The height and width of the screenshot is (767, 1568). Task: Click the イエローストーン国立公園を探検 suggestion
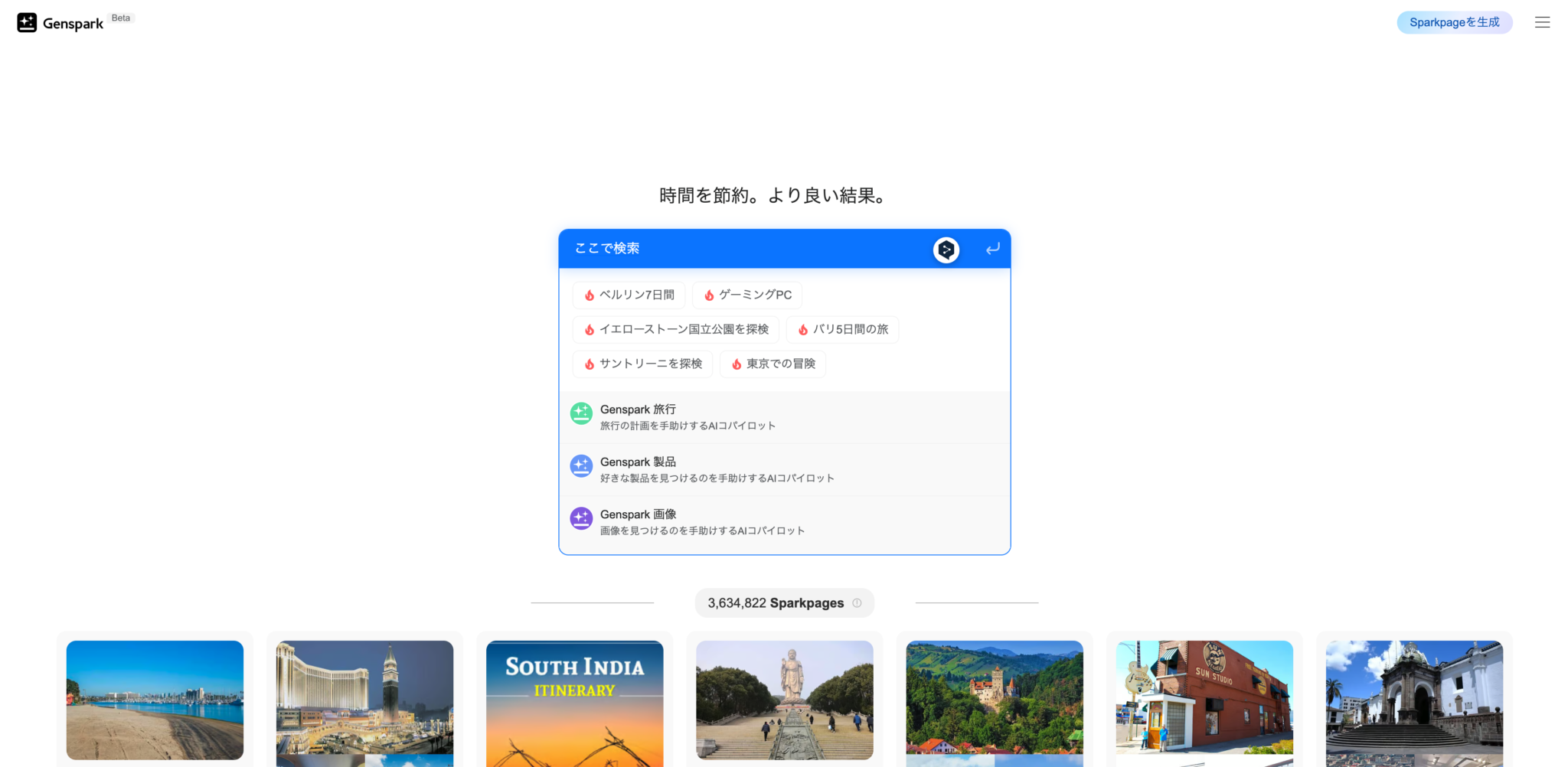click(x=676, y=329)
